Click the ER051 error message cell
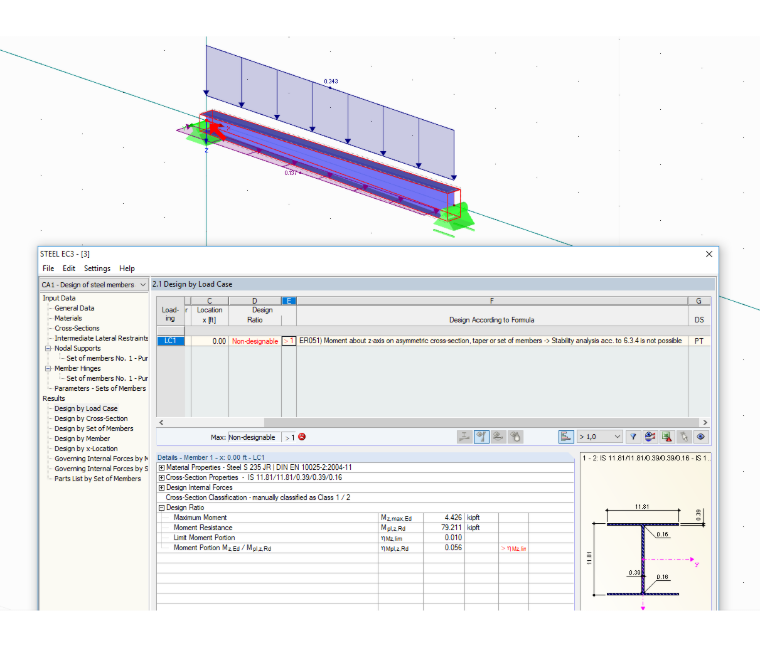 coord(492,341)
